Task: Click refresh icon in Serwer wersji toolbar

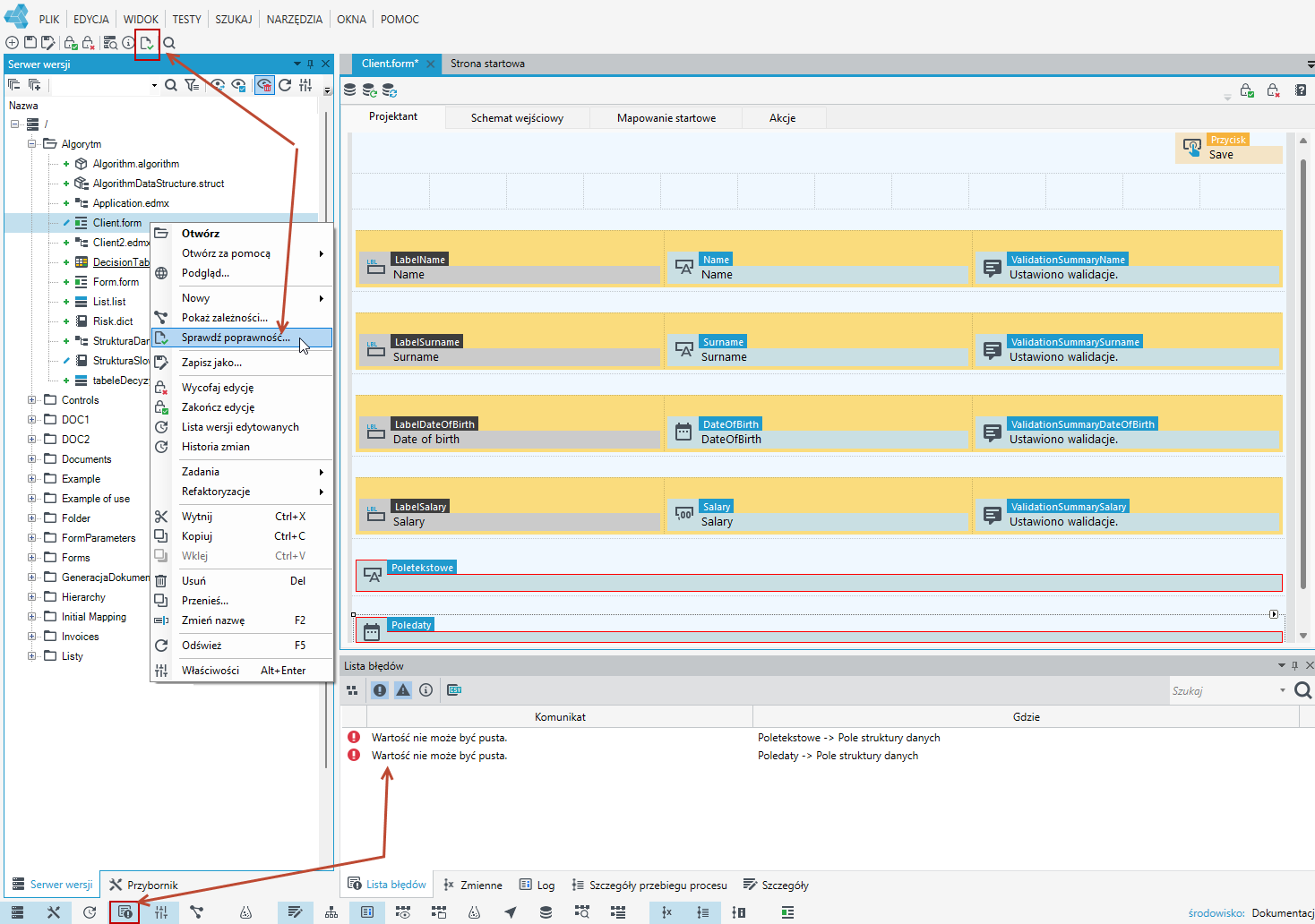Action: 285,85
